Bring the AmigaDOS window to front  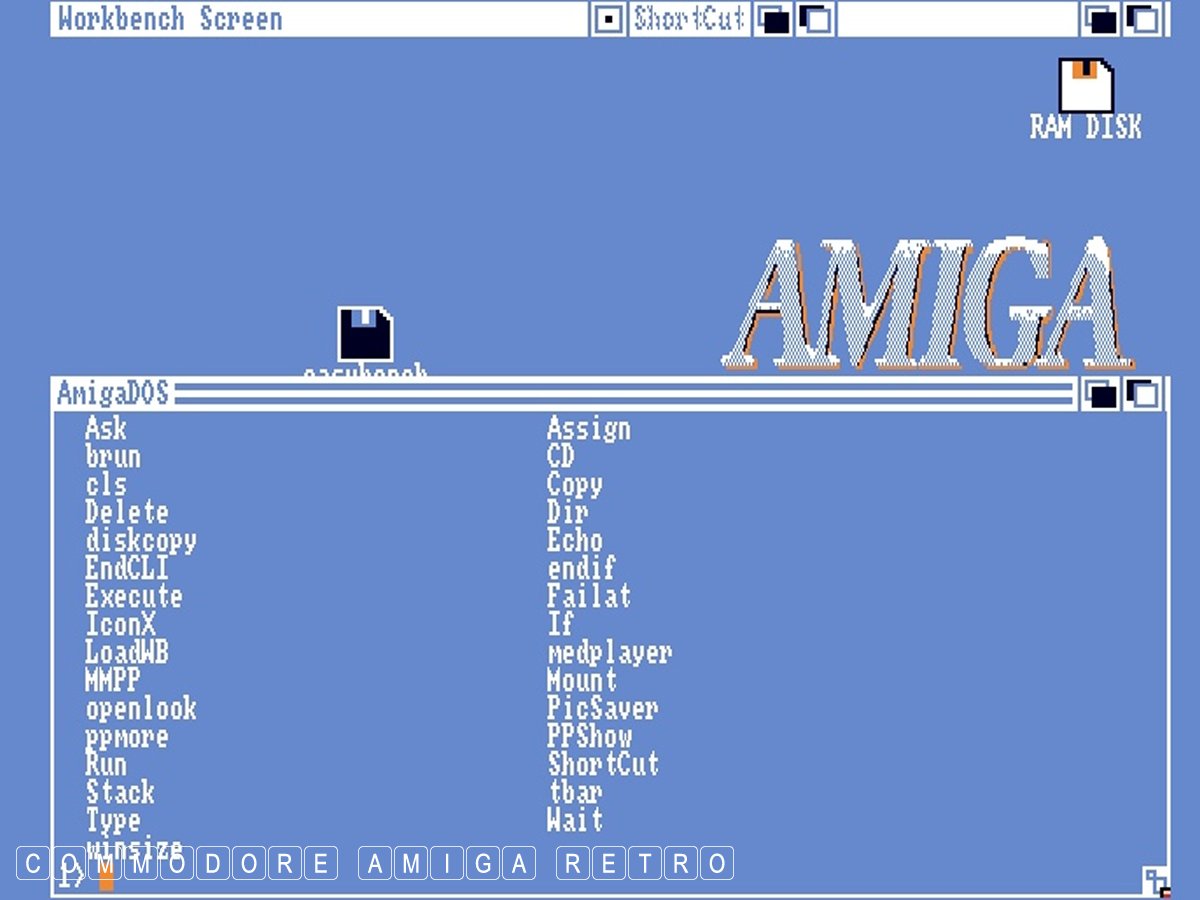[1144, 394]
